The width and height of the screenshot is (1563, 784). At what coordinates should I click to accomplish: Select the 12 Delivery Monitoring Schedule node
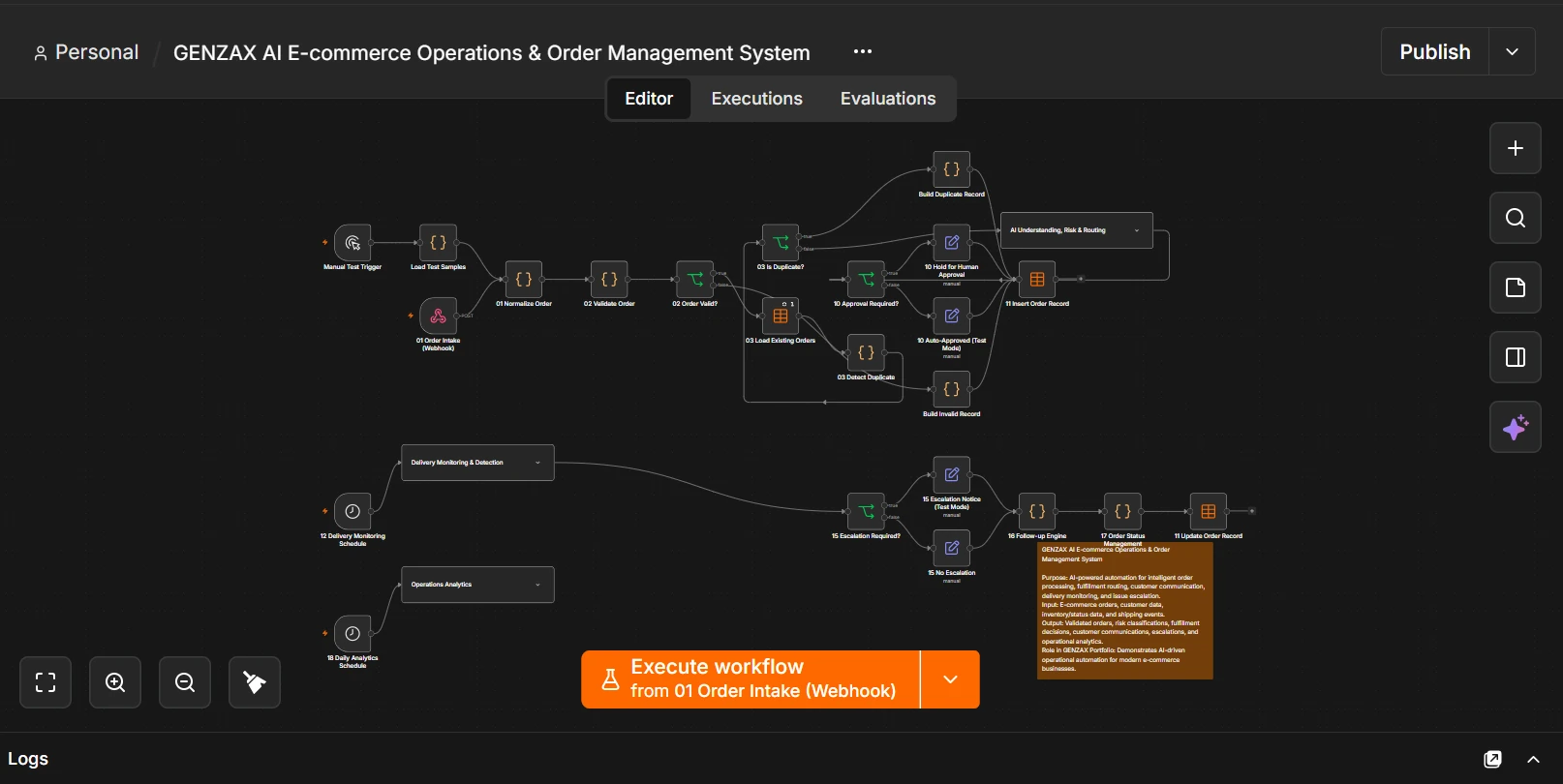pos(352,512)
